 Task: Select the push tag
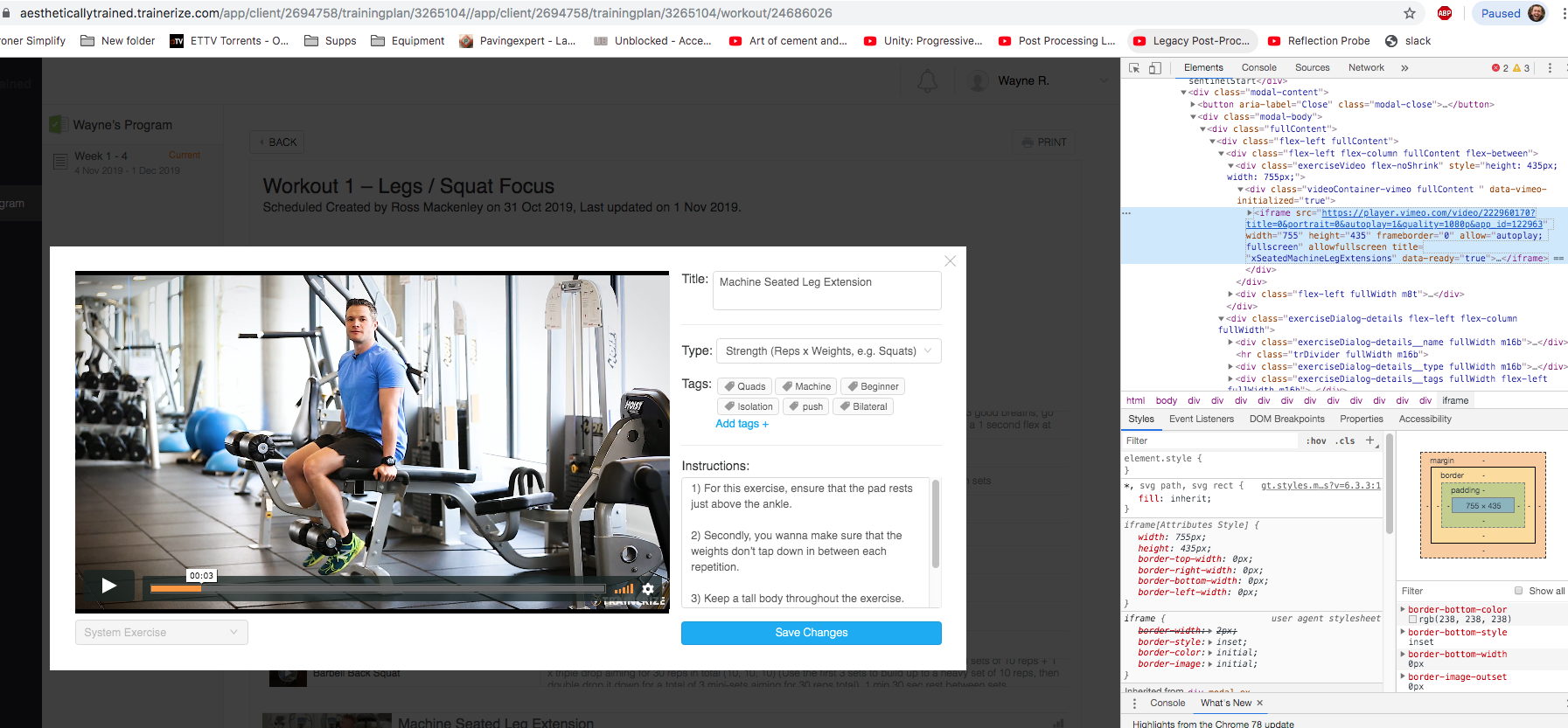[x=806, y=406]
